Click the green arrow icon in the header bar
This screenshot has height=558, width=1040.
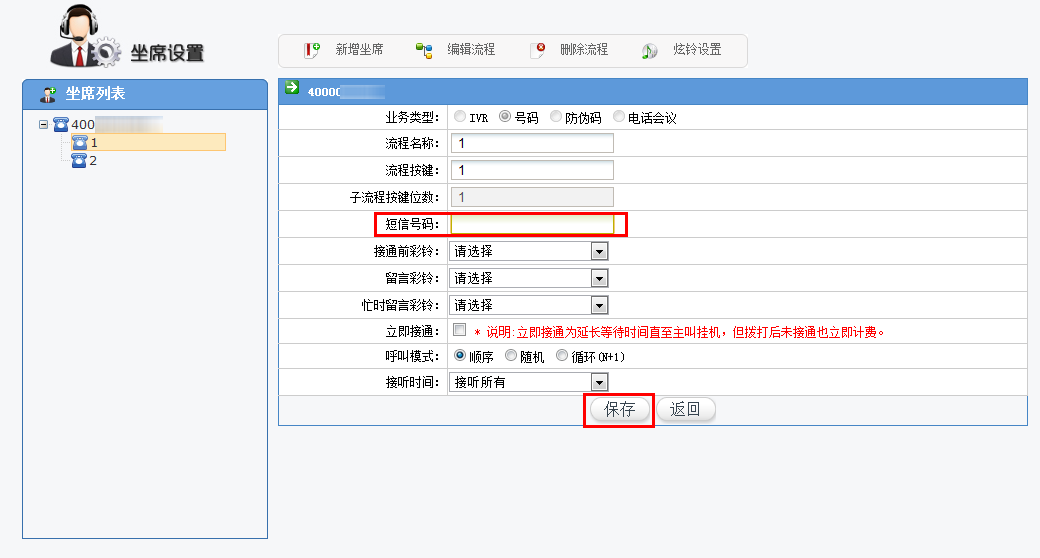(292, 88)
